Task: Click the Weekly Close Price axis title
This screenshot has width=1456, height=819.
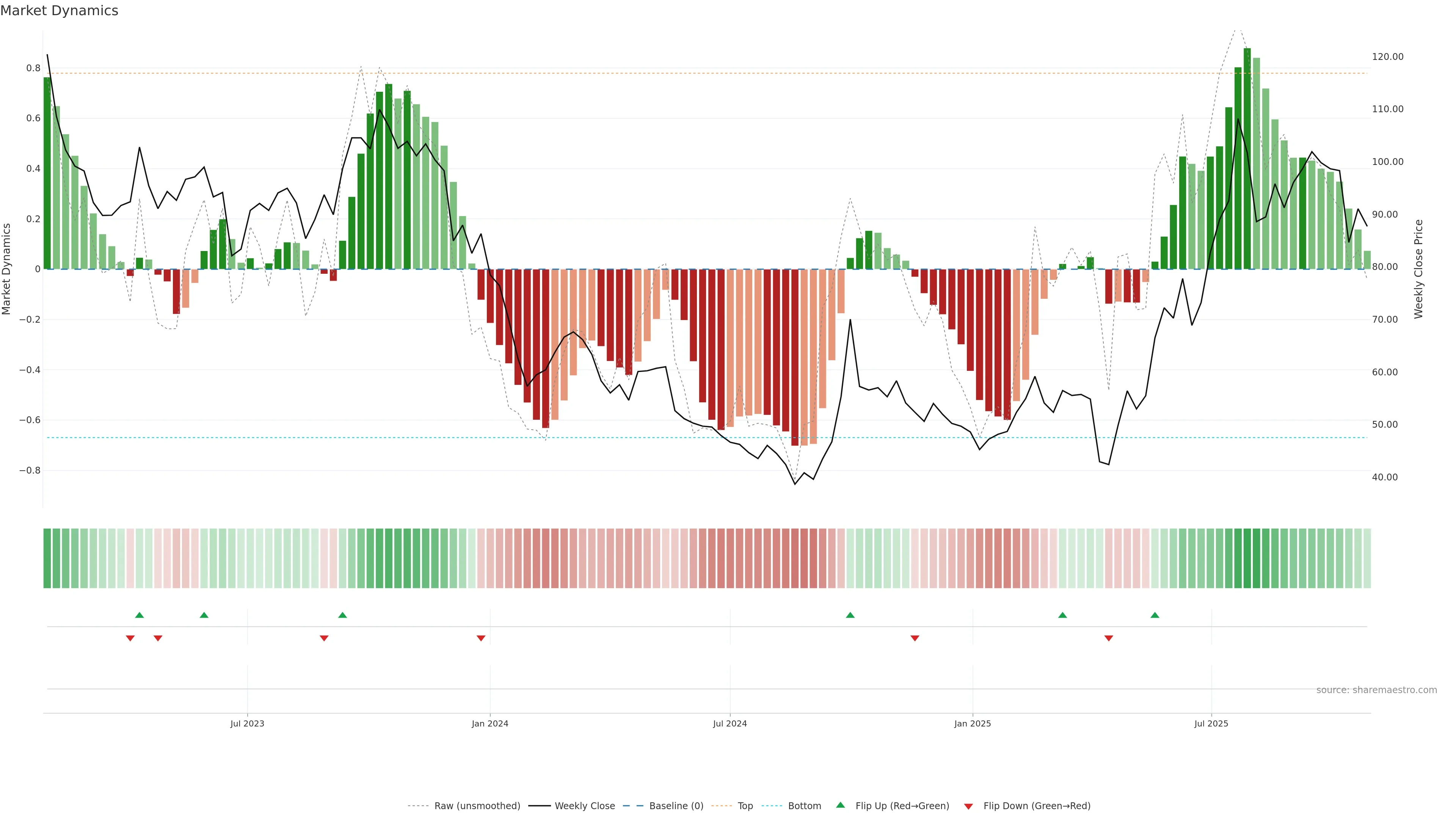Action: [1419, 269]
